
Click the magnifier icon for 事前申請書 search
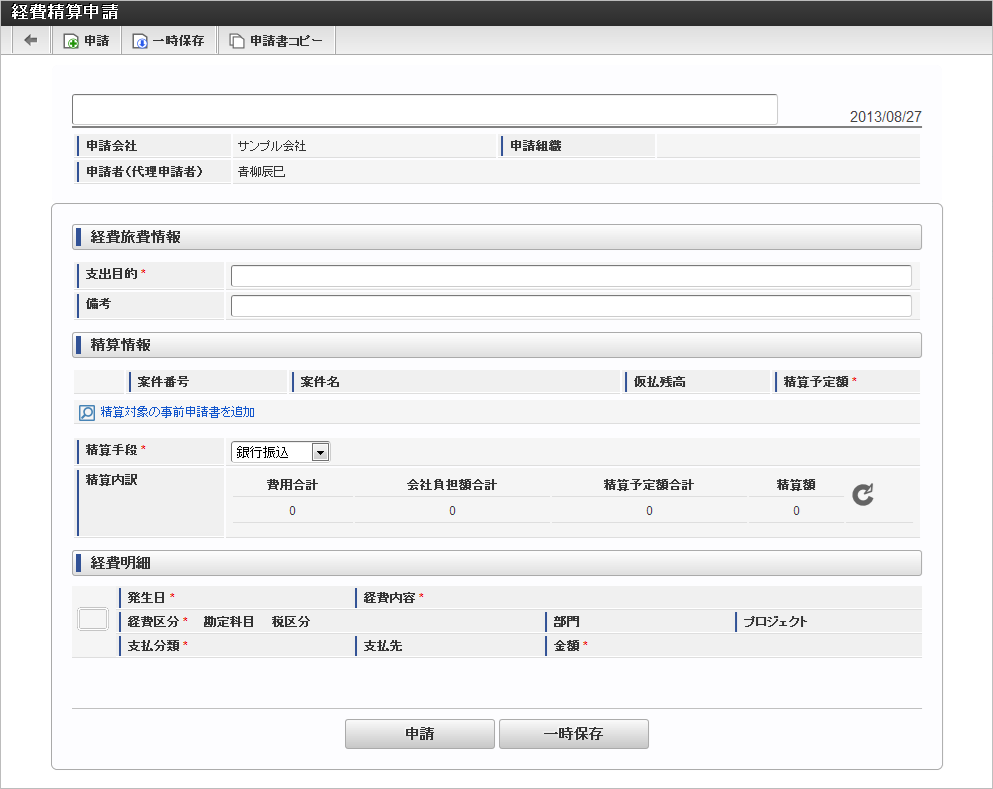(x=87, y=412)
